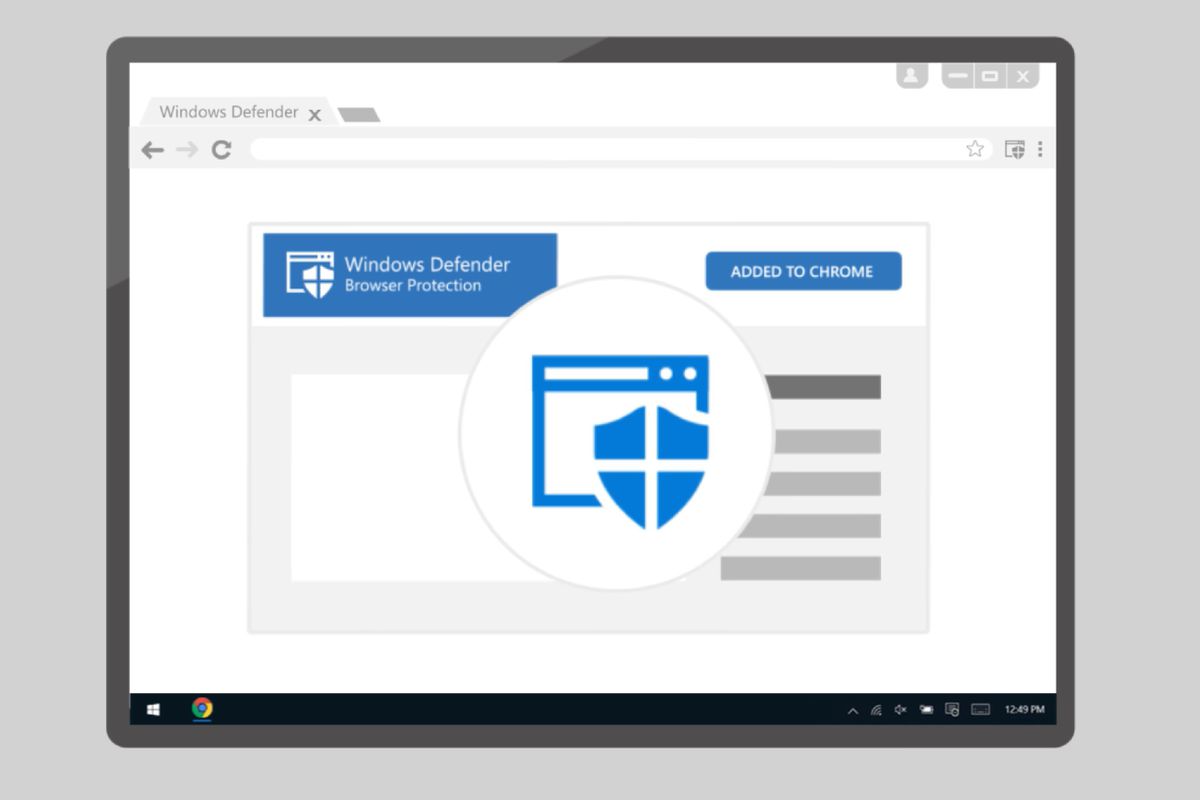
Task: Open the touch keyboard from the system tray
Action: [982, 709]
